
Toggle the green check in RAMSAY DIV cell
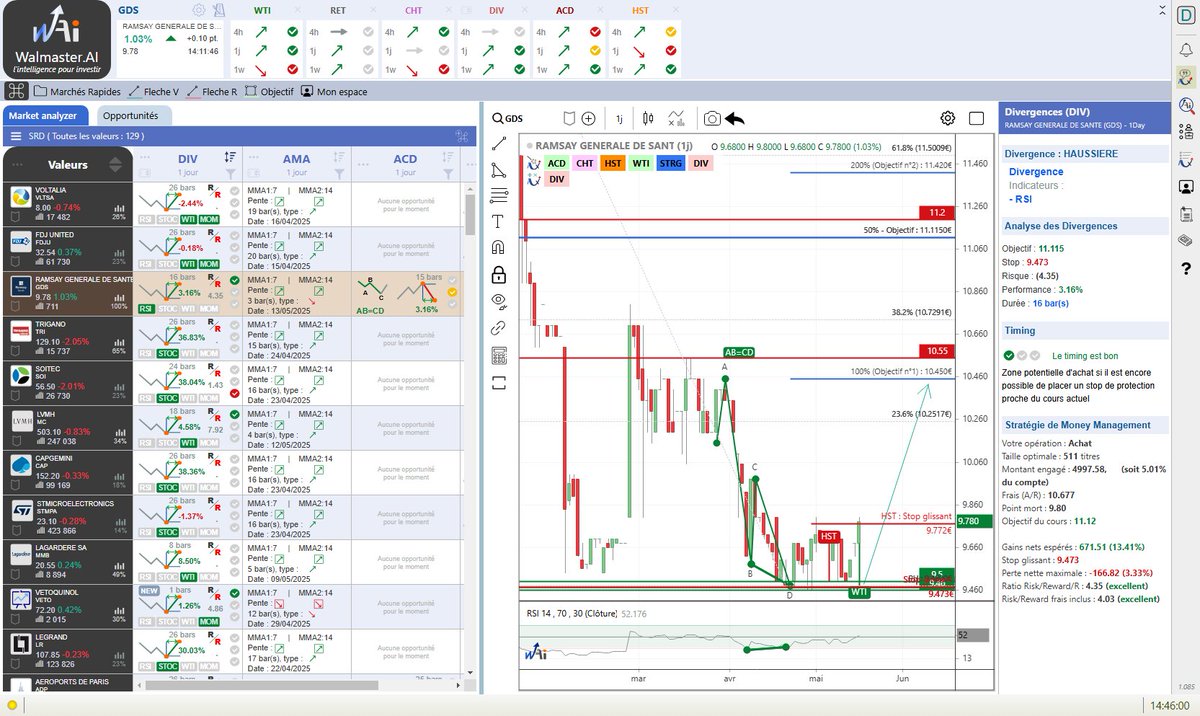pyautogui.click(x=233, y=281)
